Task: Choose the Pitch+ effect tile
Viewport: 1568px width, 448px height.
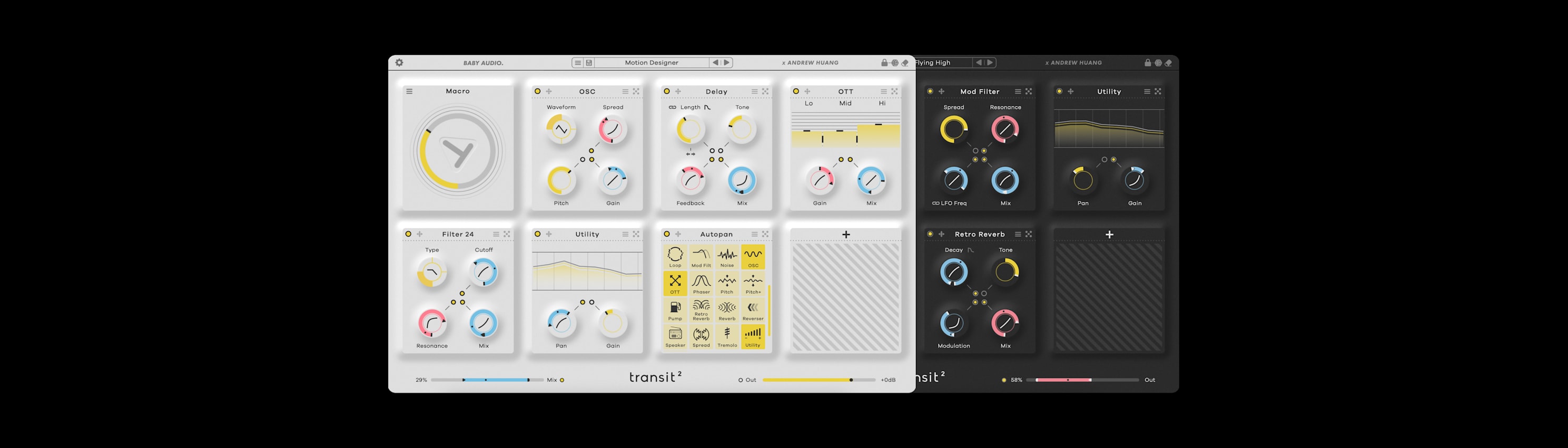Action: (x=753, y=284)
